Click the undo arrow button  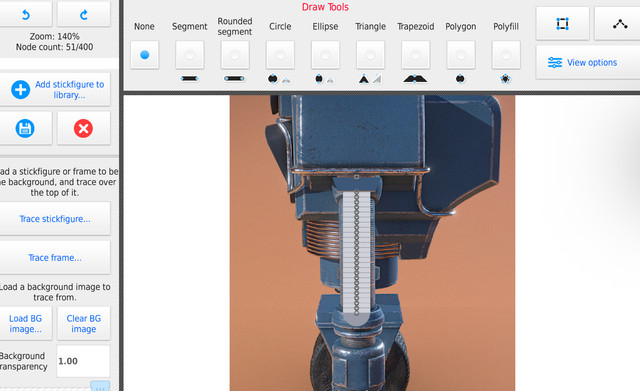pyautogui.click(x=26, y=15)
